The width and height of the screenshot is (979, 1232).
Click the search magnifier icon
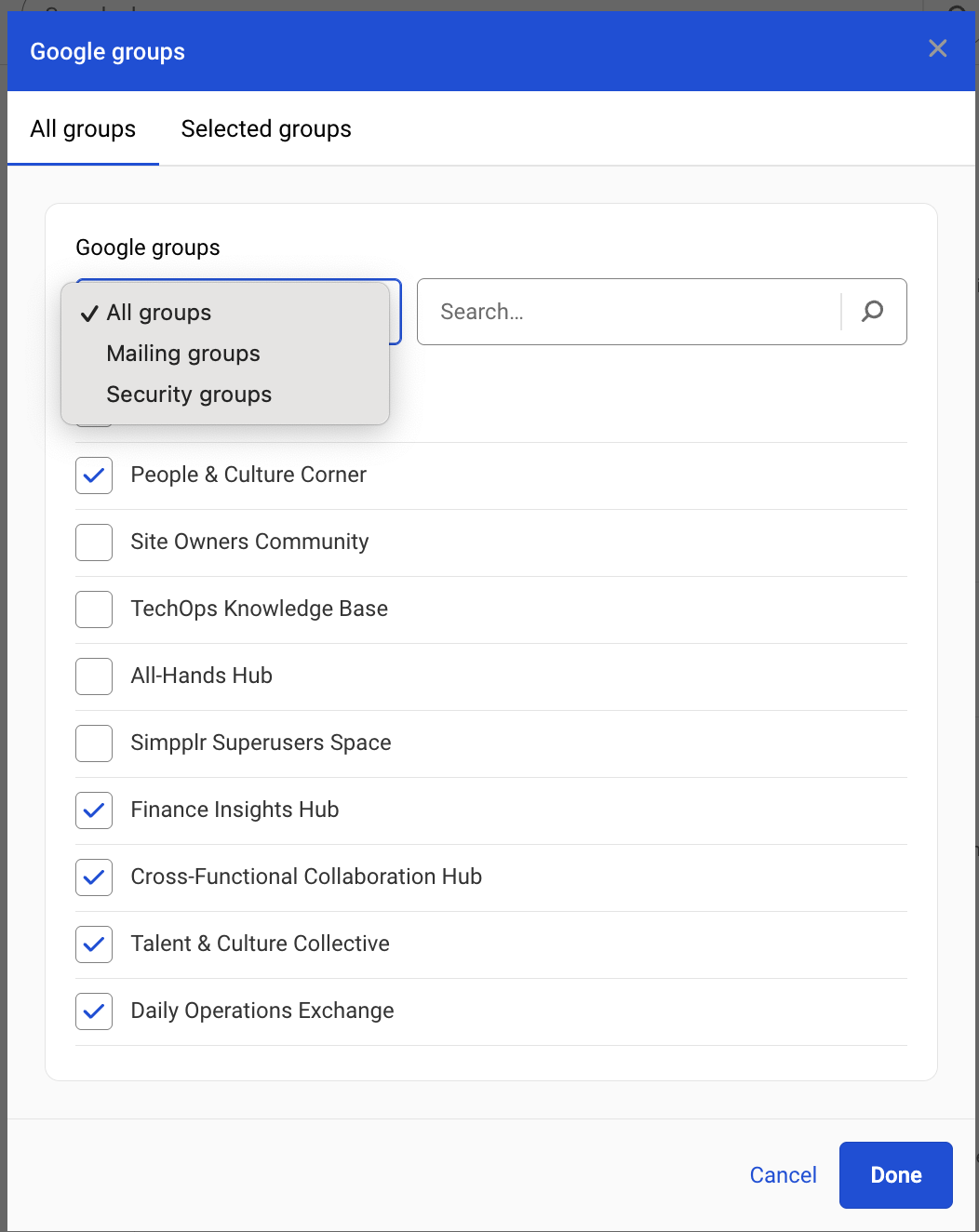pos(872,312)
